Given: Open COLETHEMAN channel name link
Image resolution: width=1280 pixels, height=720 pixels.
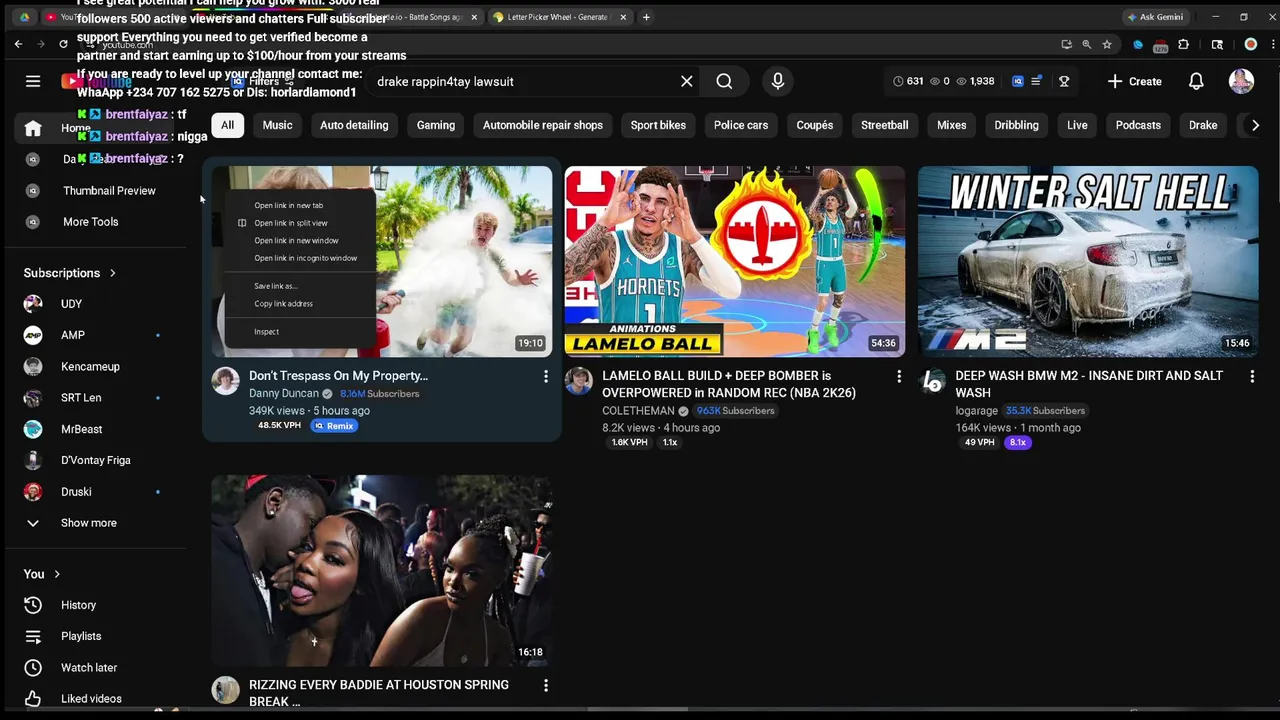Looking at the screenshot, I should (x=638, y=411).
